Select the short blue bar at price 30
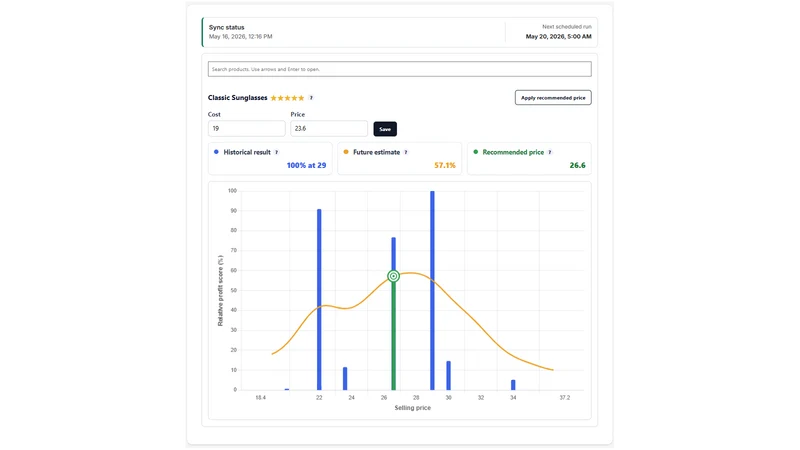 448,376
